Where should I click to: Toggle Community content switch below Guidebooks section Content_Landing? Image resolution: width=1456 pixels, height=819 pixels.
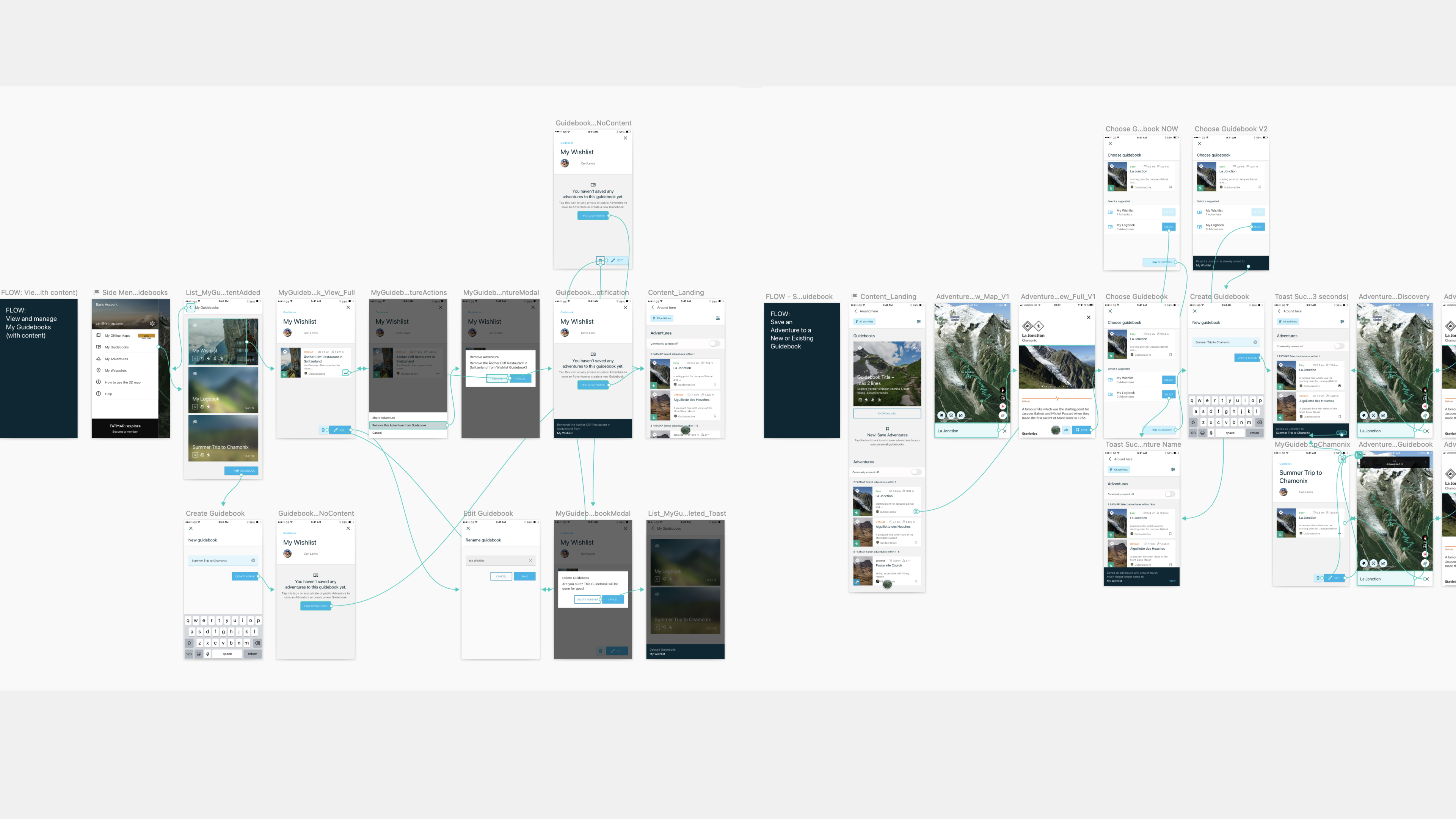click(x=916, y=472)
